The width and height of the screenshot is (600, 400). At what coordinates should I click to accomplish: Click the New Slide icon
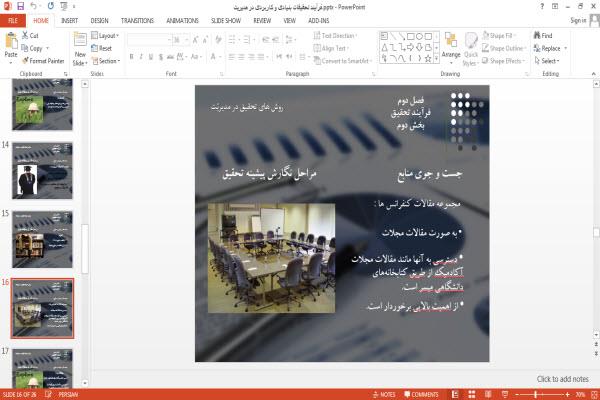[x=80, y=41]
